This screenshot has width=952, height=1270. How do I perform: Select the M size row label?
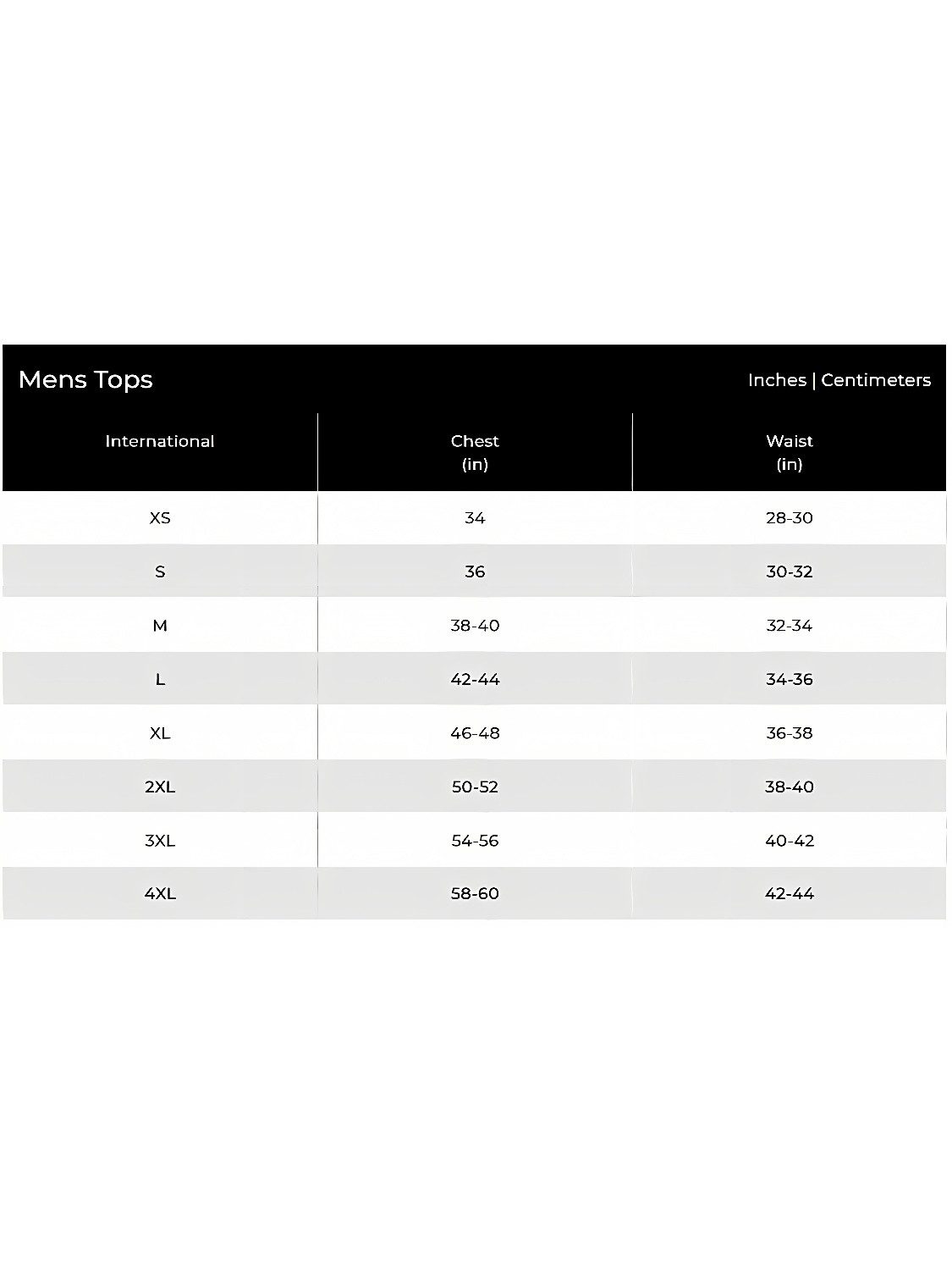(160, 626)
